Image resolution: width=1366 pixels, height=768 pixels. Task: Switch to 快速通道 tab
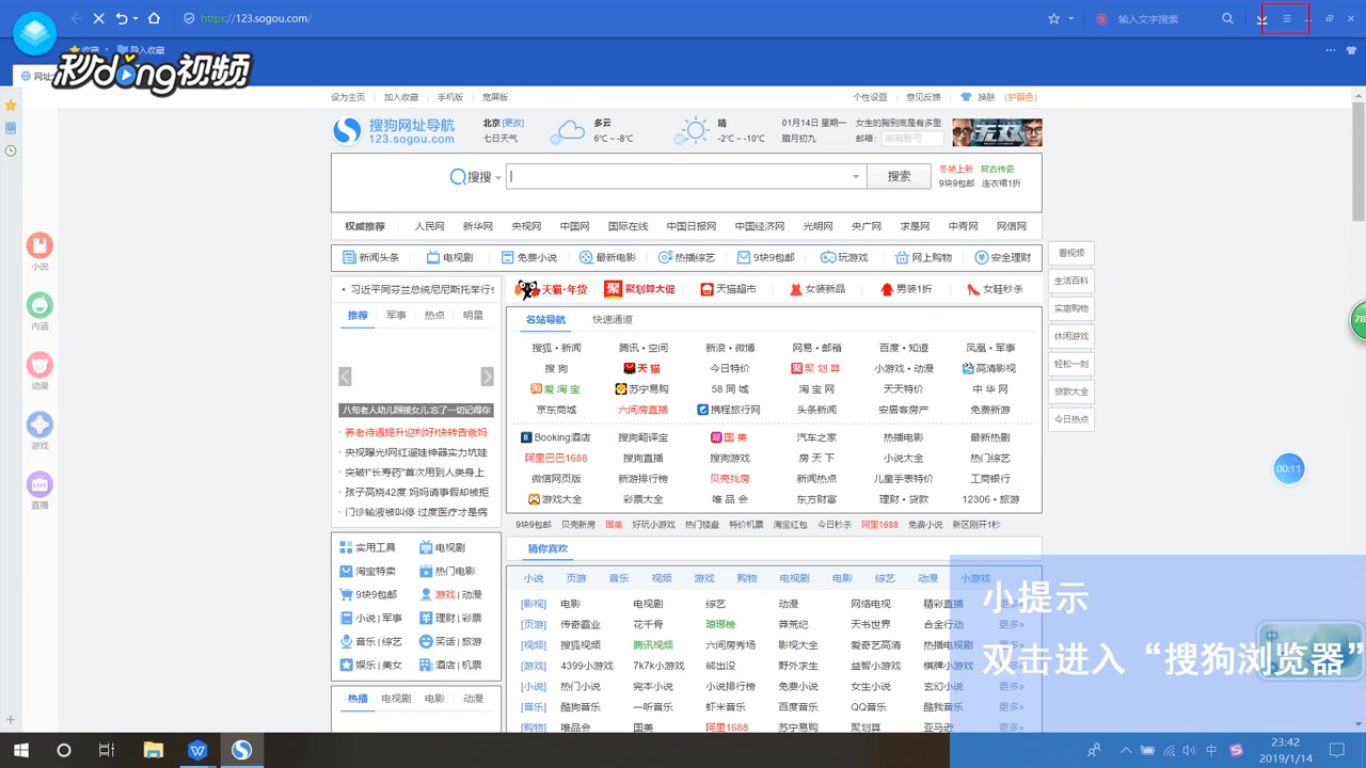[612, 320]
